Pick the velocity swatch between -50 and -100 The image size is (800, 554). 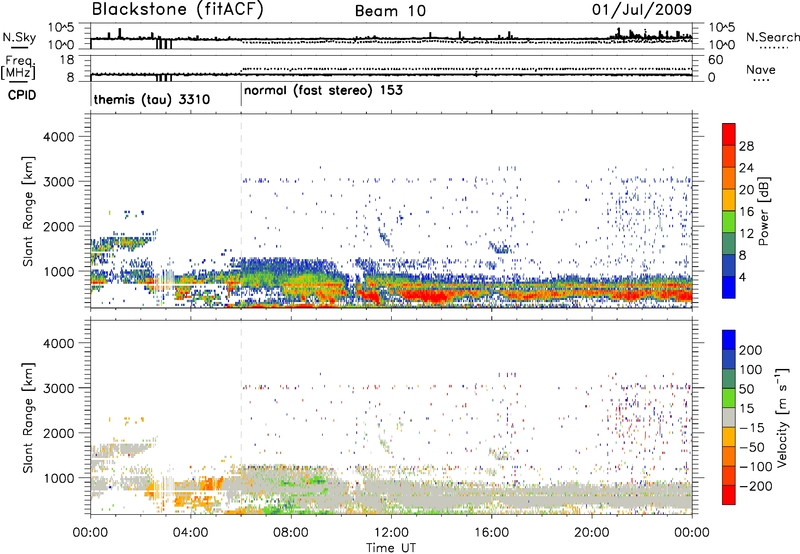pos(729,457)
